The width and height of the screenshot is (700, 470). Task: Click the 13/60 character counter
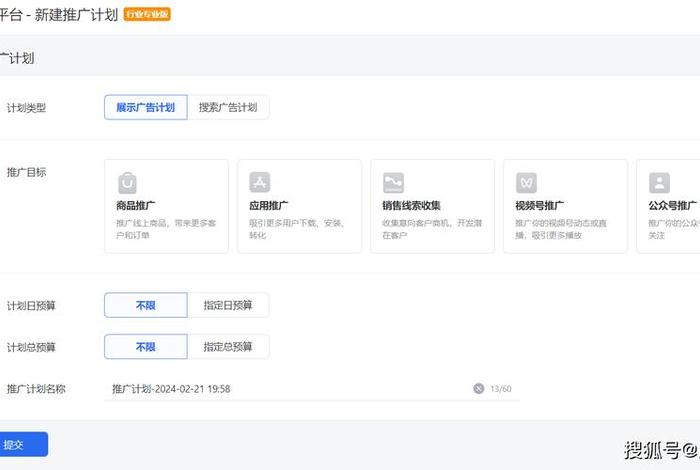click(501, 389)
